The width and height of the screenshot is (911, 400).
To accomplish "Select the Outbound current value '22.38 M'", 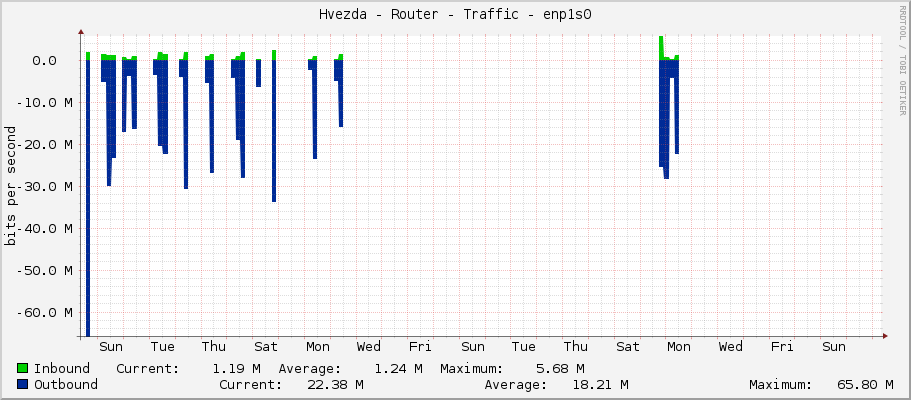I will (x=335, y=384).
